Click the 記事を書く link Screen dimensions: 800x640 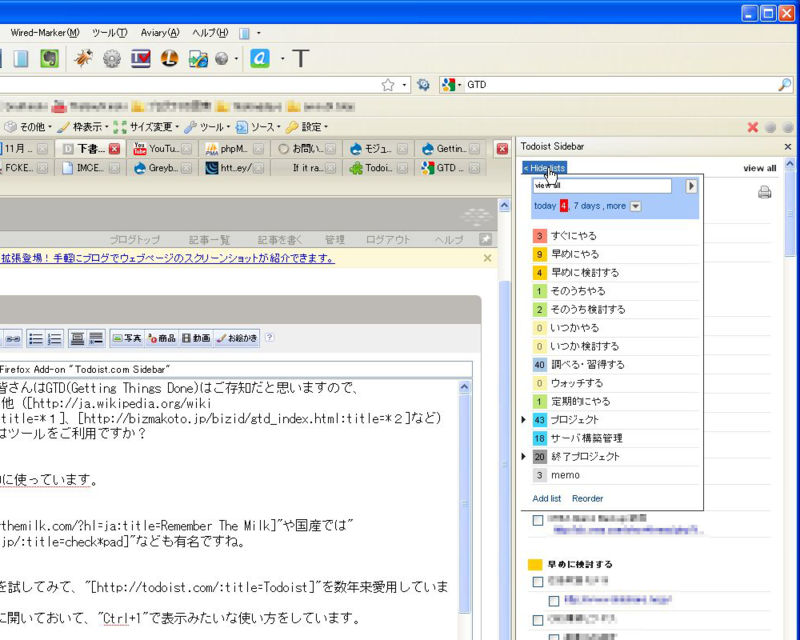tap(280, 239)
